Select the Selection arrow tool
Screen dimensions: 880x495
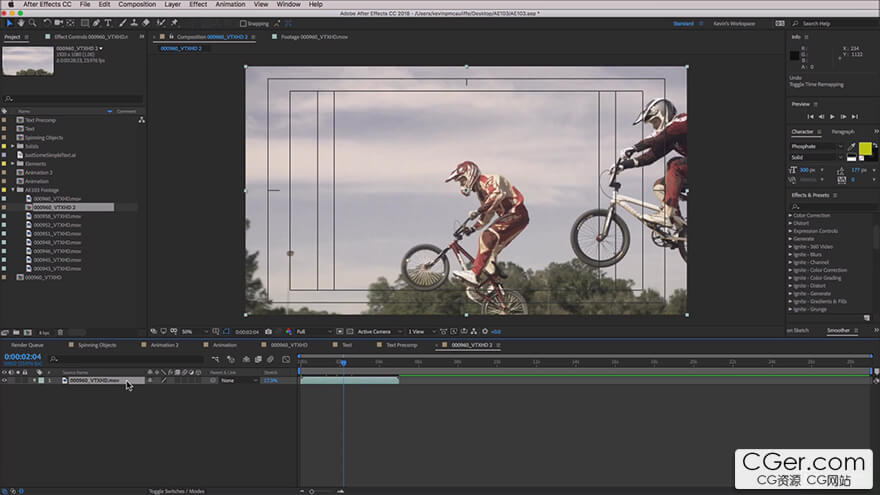click(x=9, y=23)
